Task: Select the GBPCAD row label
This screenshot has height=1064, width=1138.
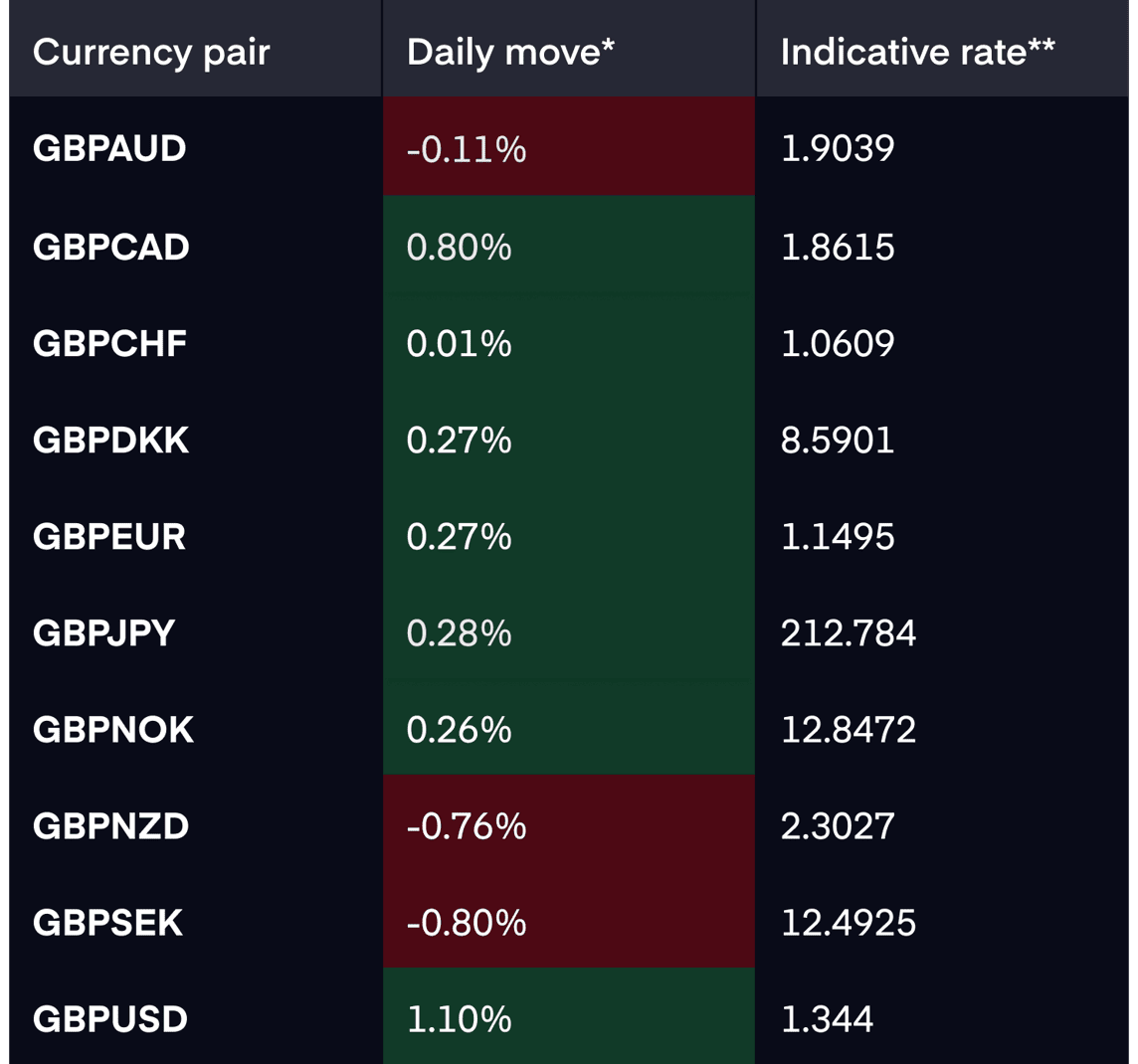Action: (x=111, y=248)
